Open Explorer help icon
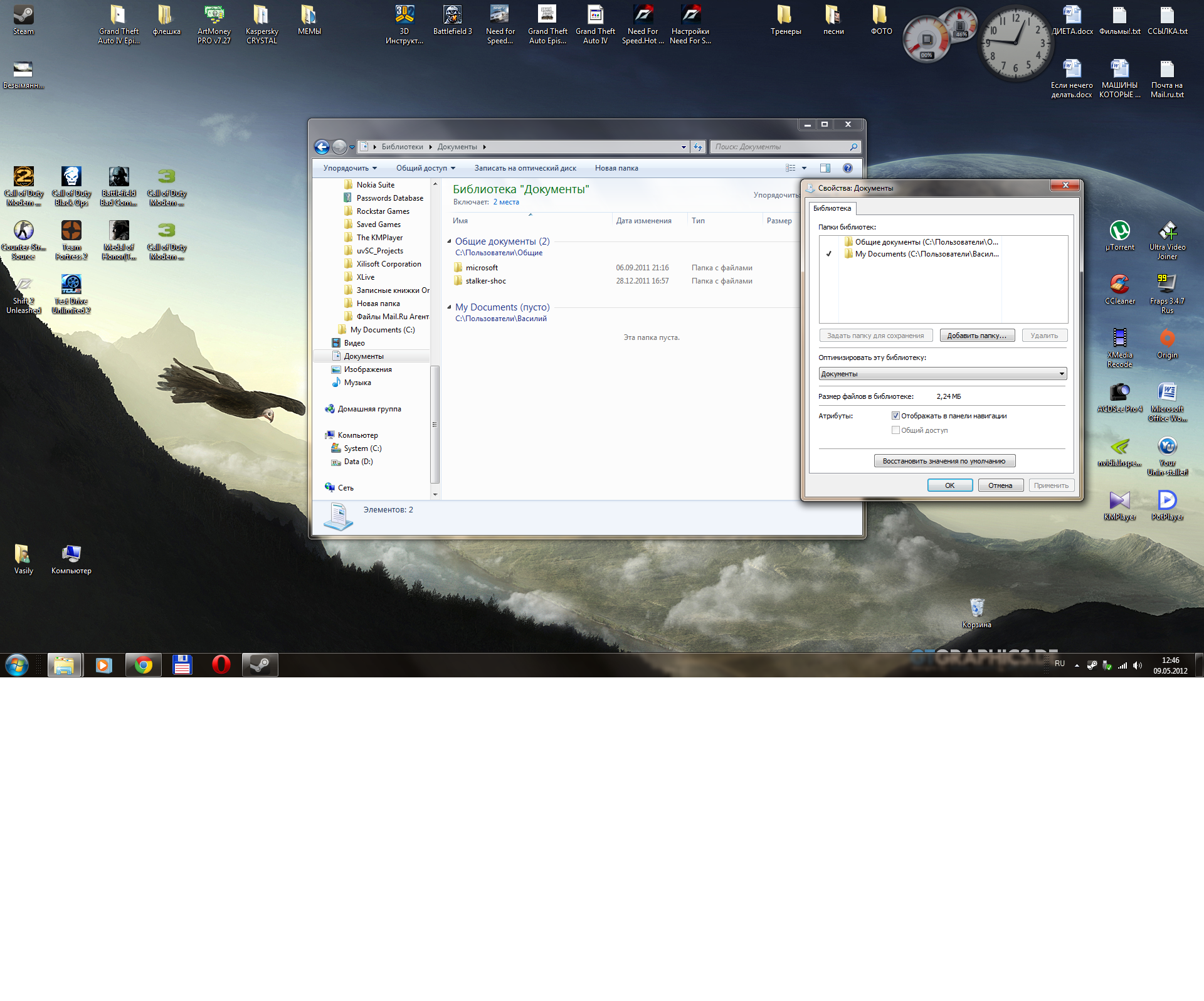1204x1001 pixels. click(848, 168)
